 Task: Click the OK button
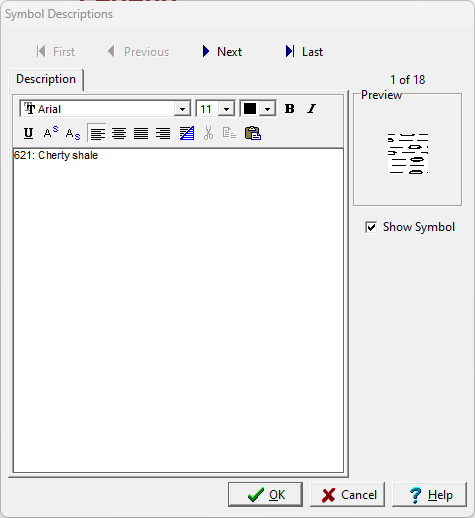coord(266,495)
